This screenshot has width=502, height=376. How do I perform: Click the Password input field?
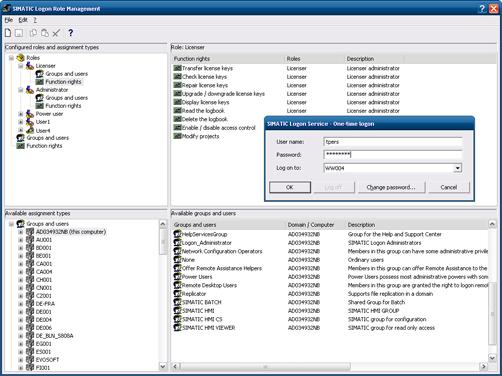pos(393,155)
